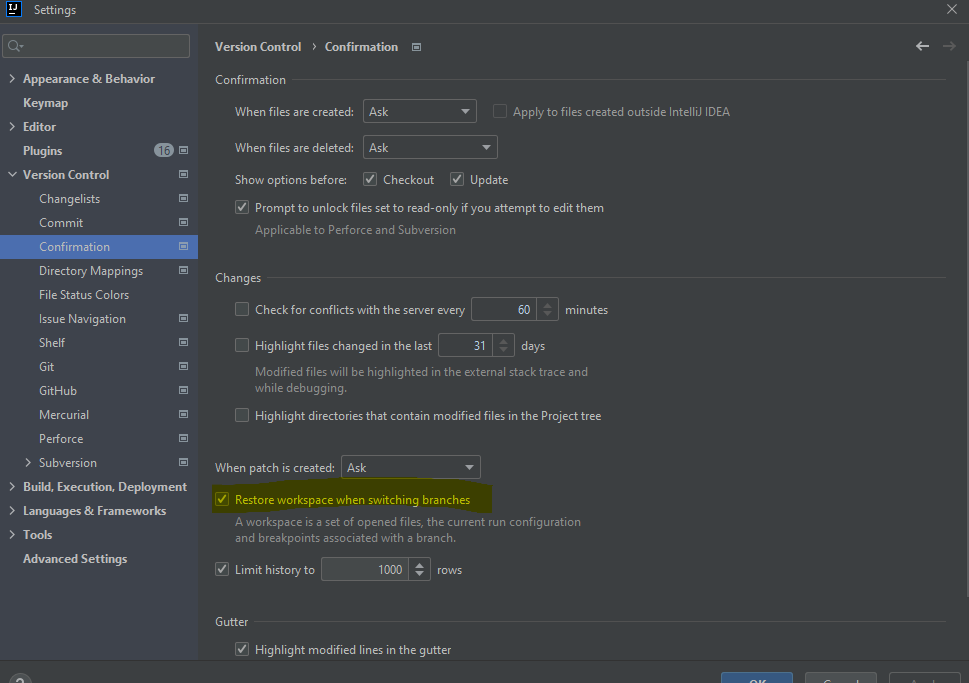The image size is (969, 683).
Task: Click the Version Control breadcrumb link
Action: click(258, 47)
